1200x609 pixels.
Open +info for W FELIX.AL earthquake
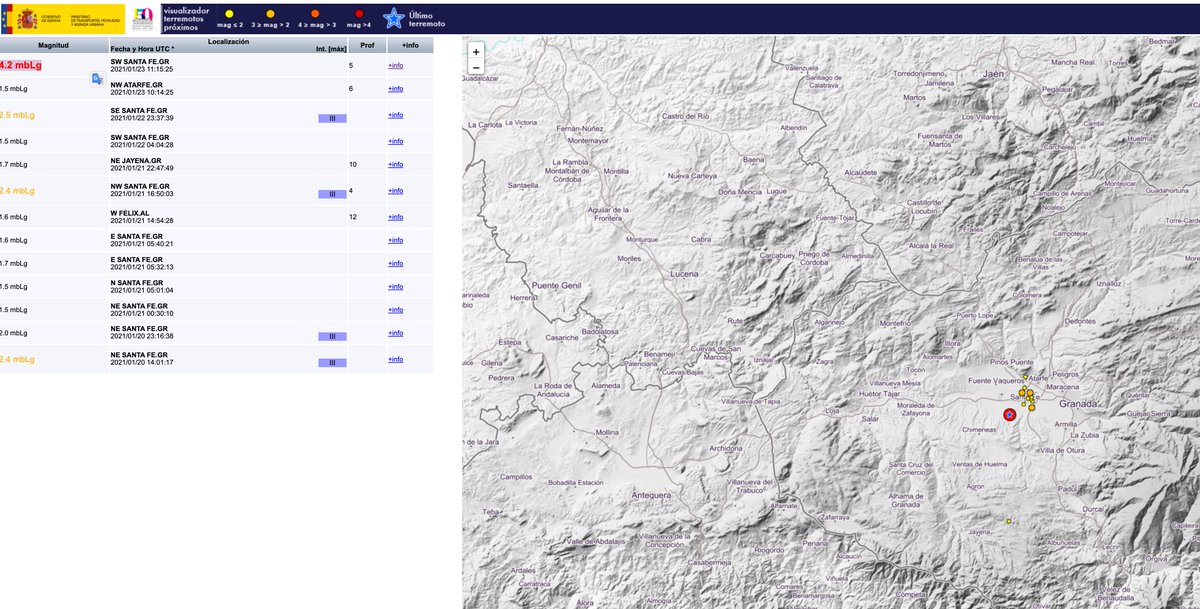pyautogui.click(x=396, y=217)
